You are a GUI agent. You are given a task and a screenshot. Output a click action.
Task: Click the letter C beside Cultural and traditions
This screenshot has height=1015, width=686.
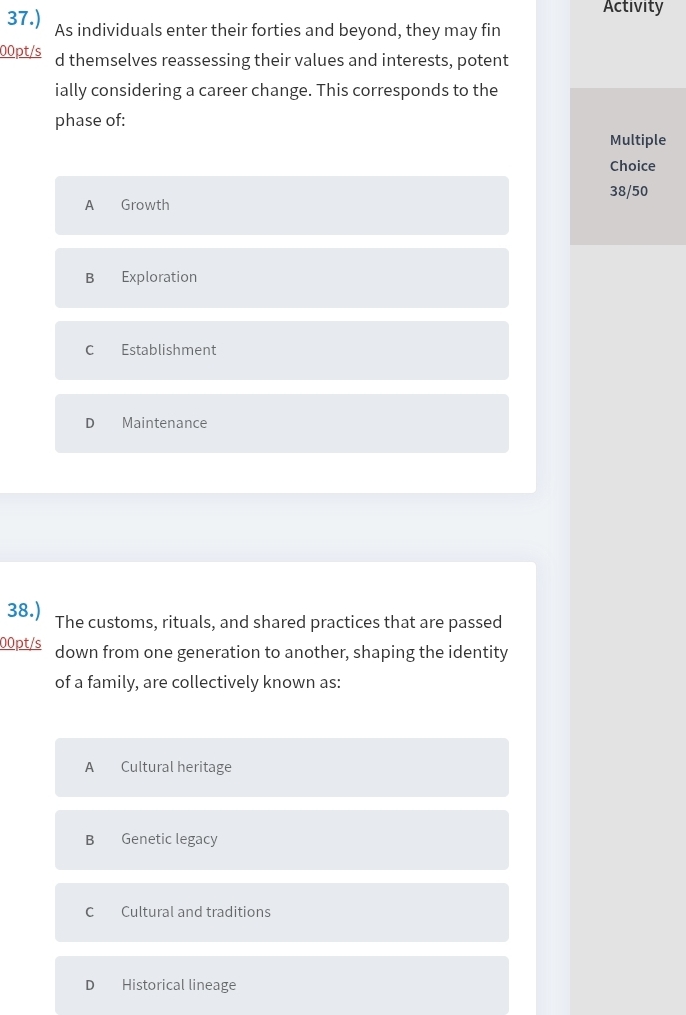coord(89,912)
